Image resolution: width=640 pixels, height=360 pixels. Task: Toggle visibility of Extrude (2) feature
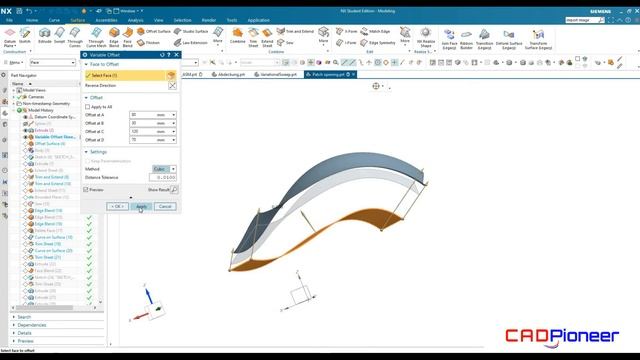[x=25, y=130]
